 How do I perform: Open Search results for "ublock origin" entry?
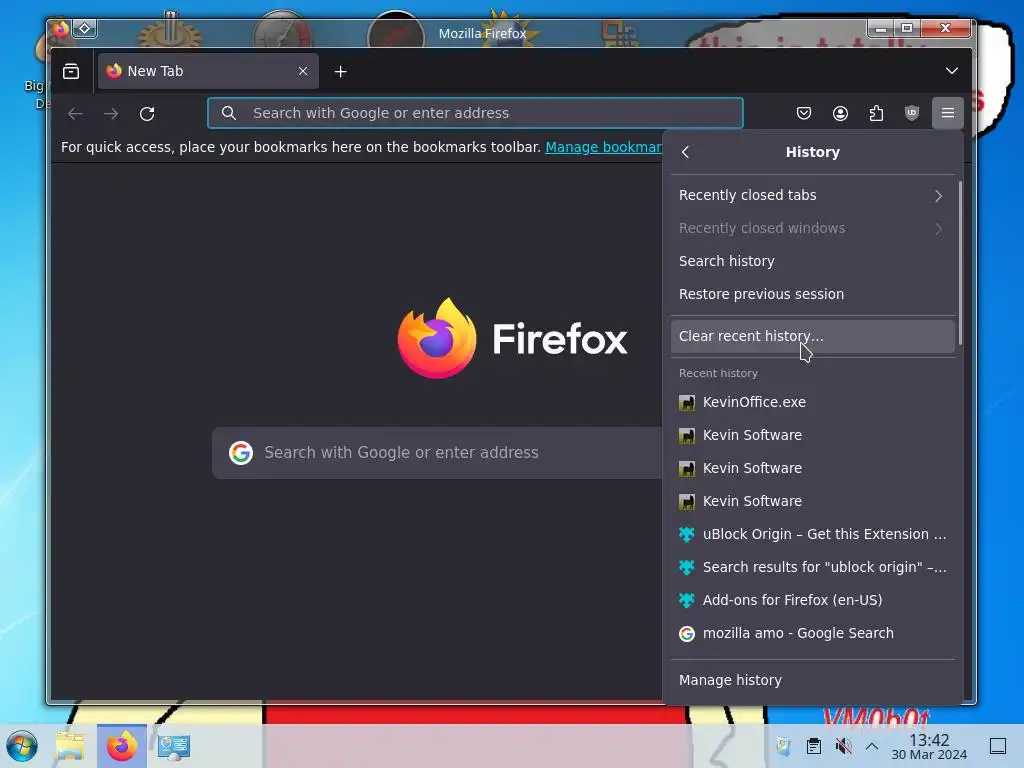pos(812,567)
